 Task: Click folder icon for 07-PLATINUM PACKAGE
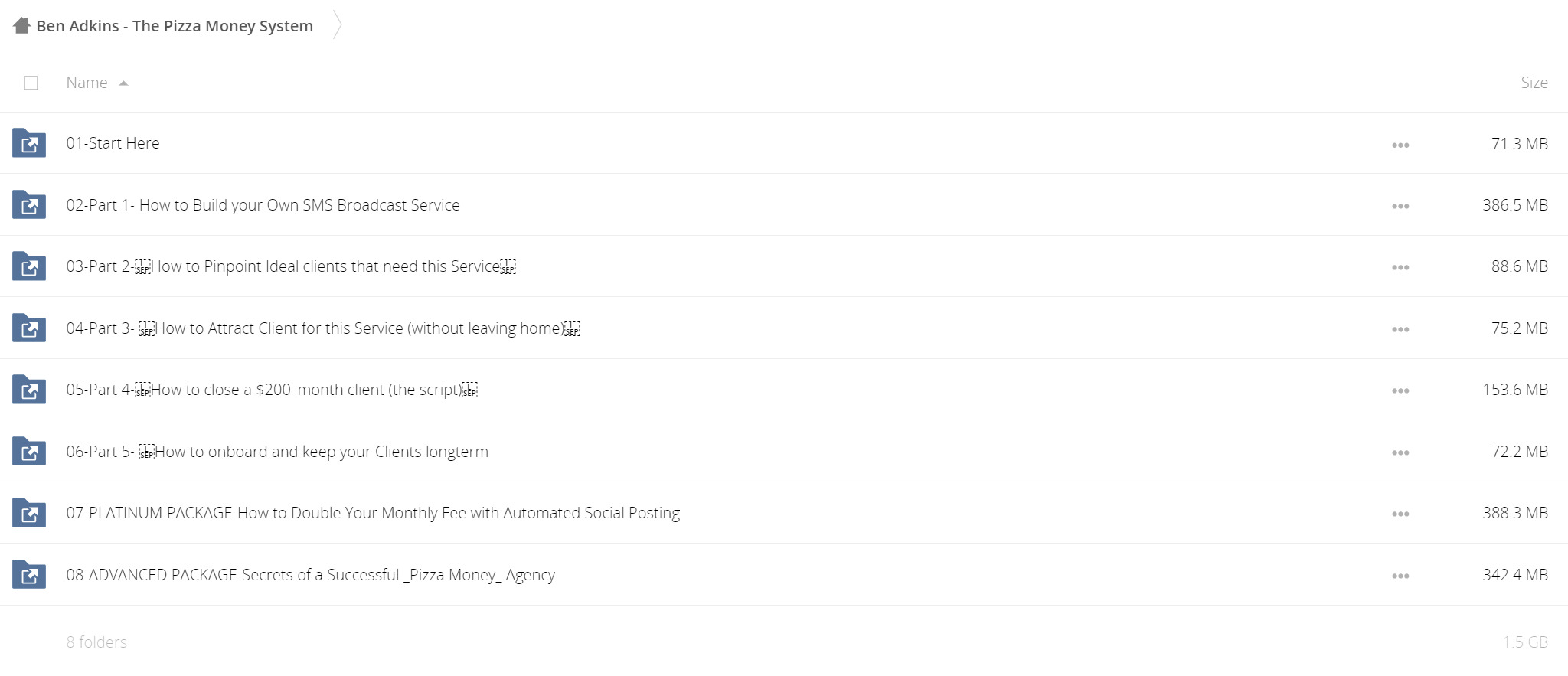click(x=29, y=513)
